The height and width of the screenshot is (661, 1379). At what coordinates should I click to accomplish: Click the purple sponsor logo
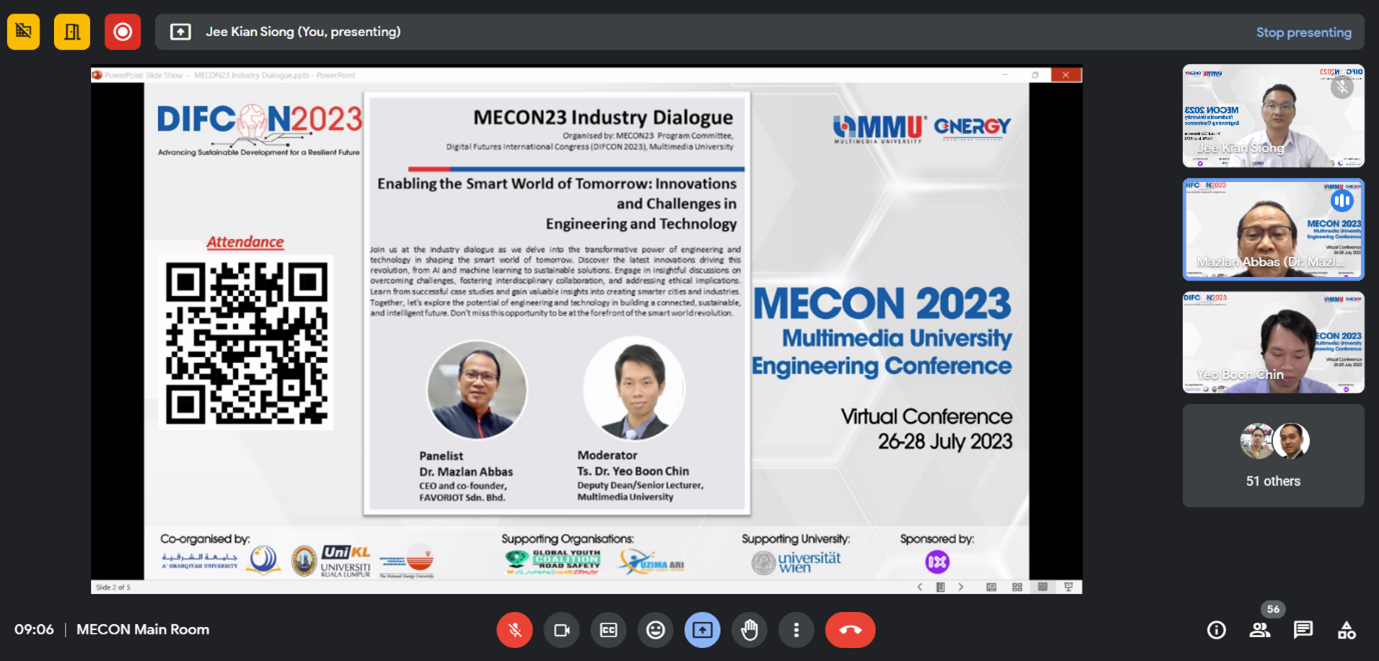(937, 562)
